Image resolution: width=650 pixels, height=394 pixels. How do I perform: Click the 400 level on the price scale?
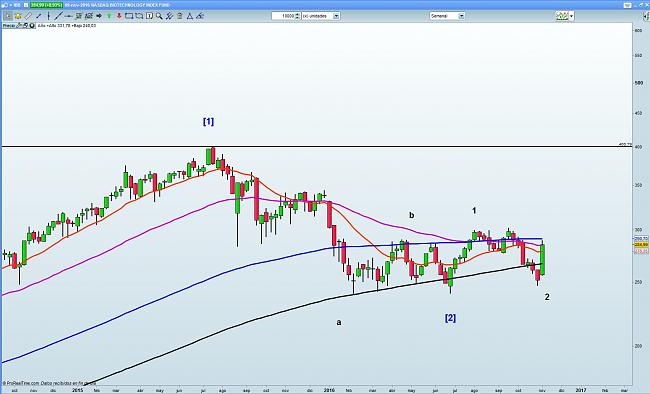click(638, 147)
